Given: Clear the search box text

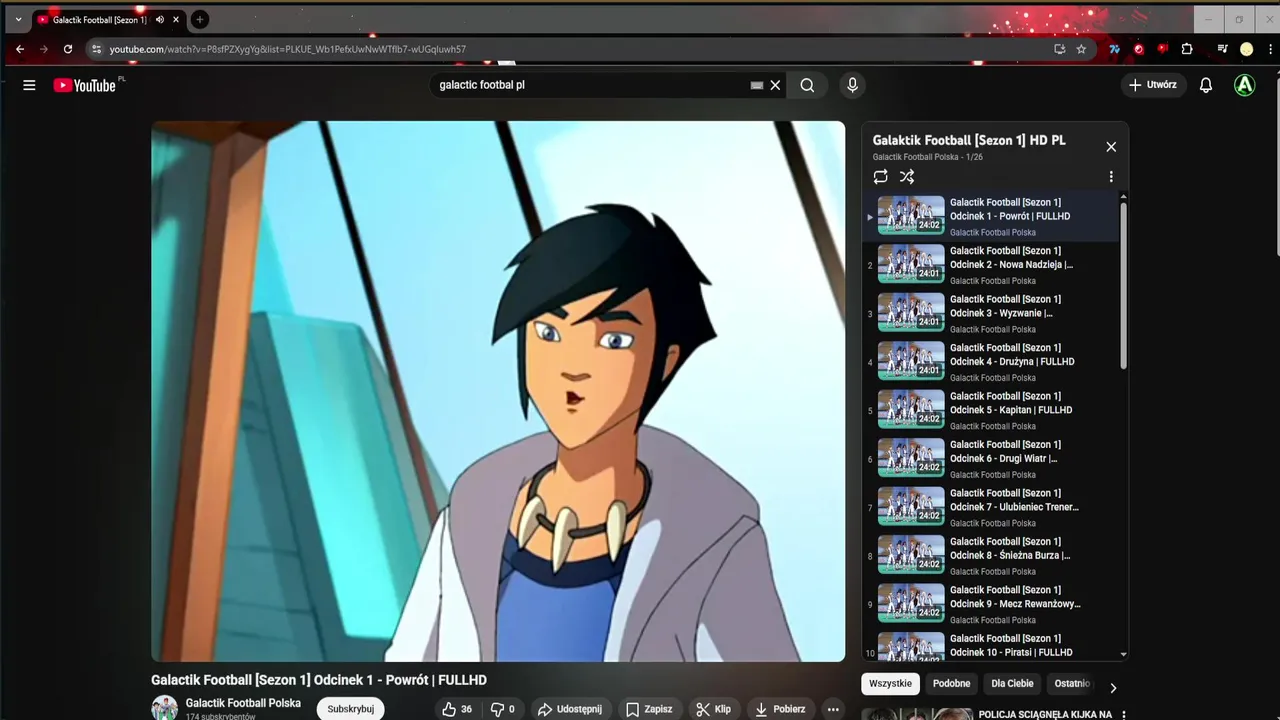Looking at the screenshot, I should 775,85.
